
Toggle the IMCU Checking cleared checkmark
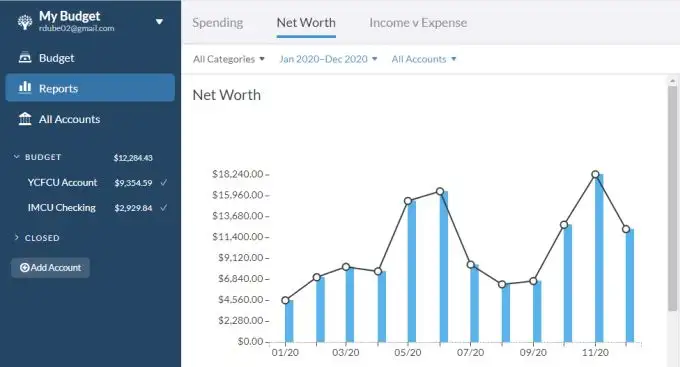(163, 208)
